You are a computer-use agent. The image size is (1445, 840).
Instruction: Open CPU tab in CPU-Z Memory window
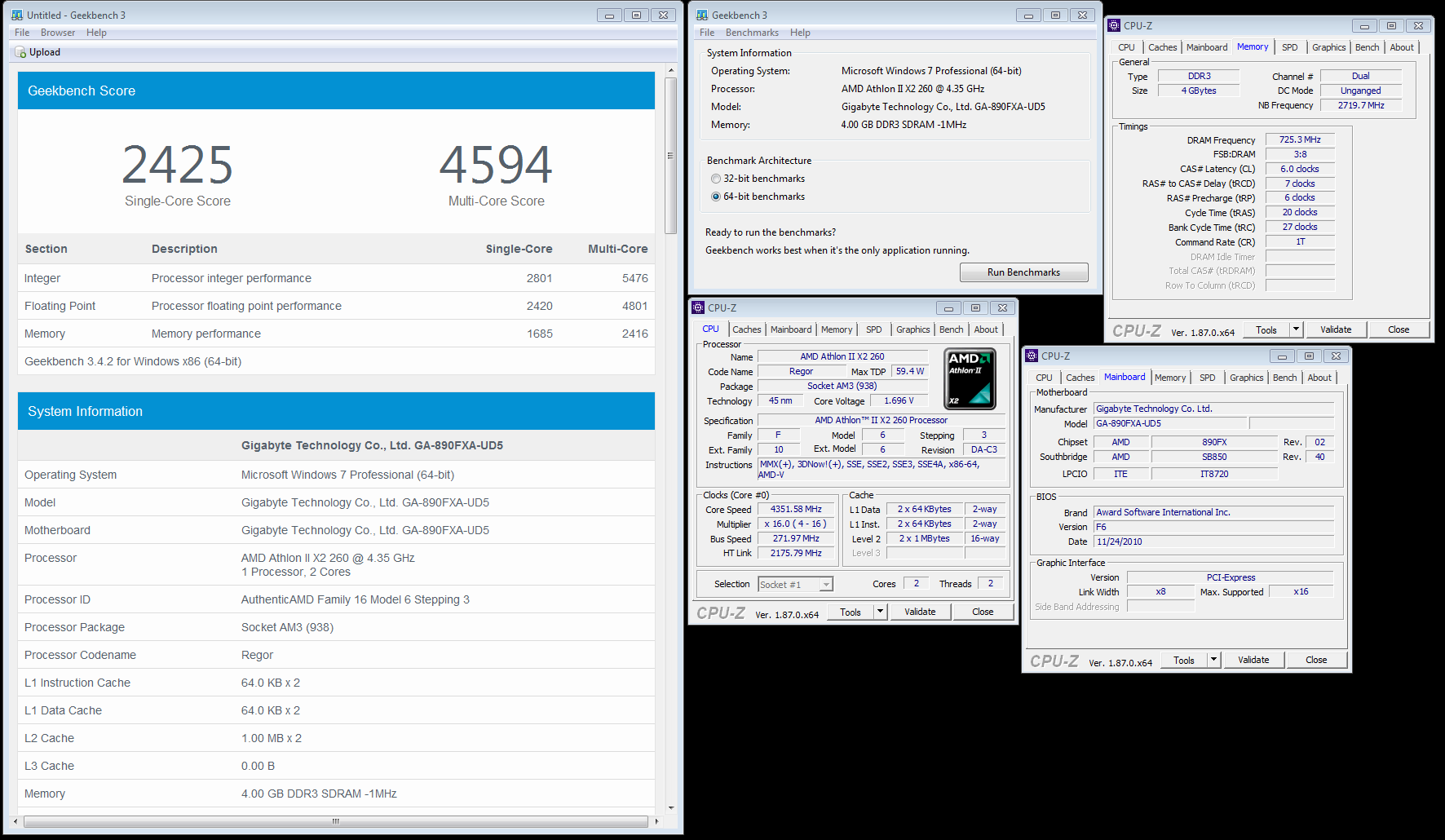point(1126,47)
